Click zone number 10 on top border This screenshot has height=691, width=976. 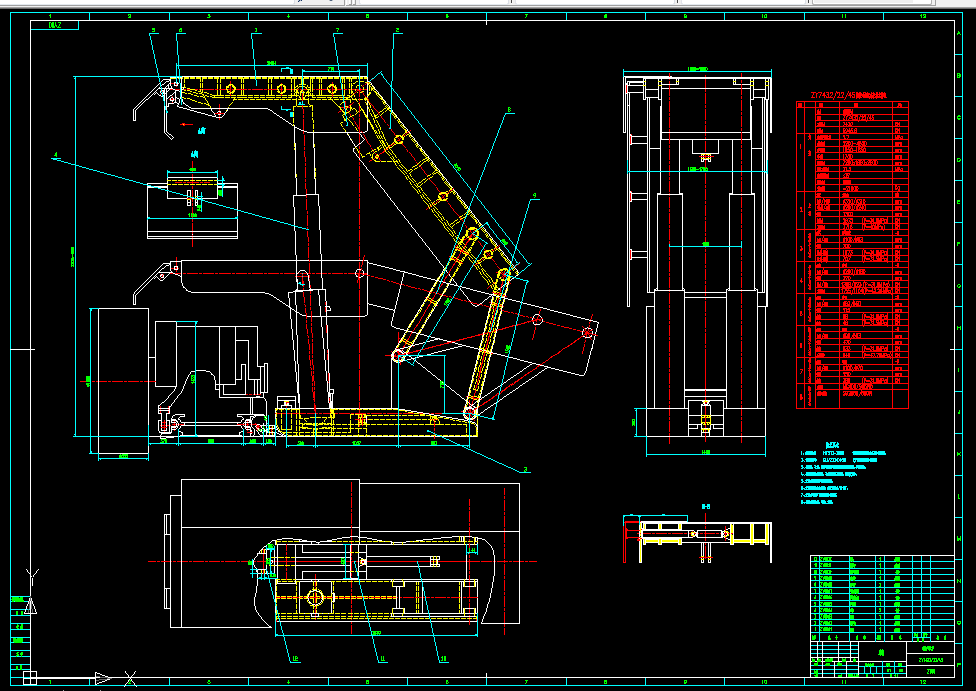[x=764, y=16]
